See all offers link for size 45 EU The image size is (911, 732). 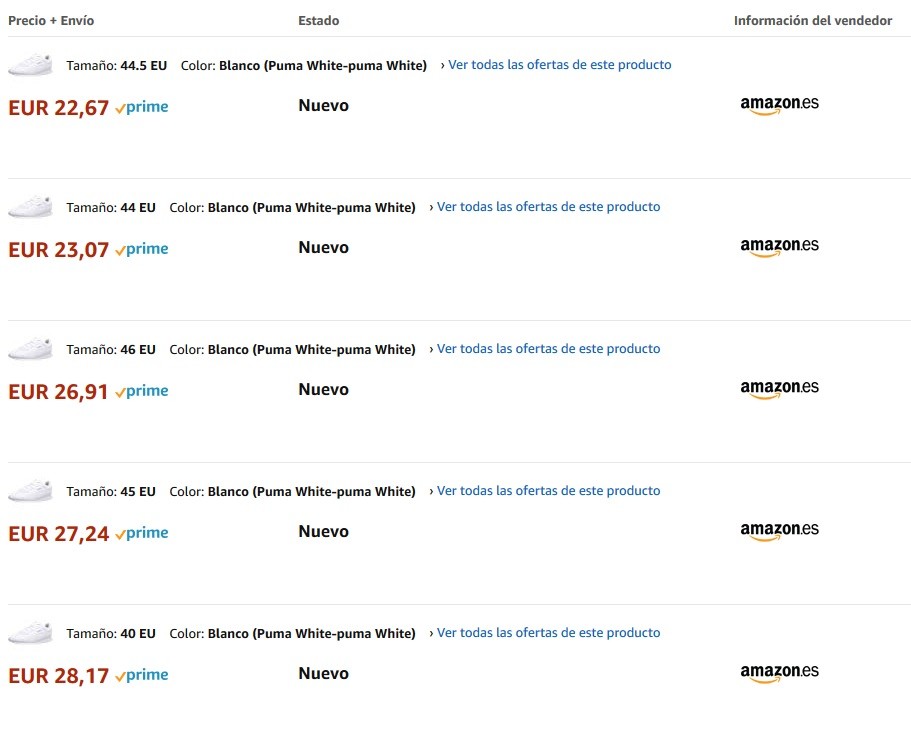pyautogui.click(x=548, y=491)
